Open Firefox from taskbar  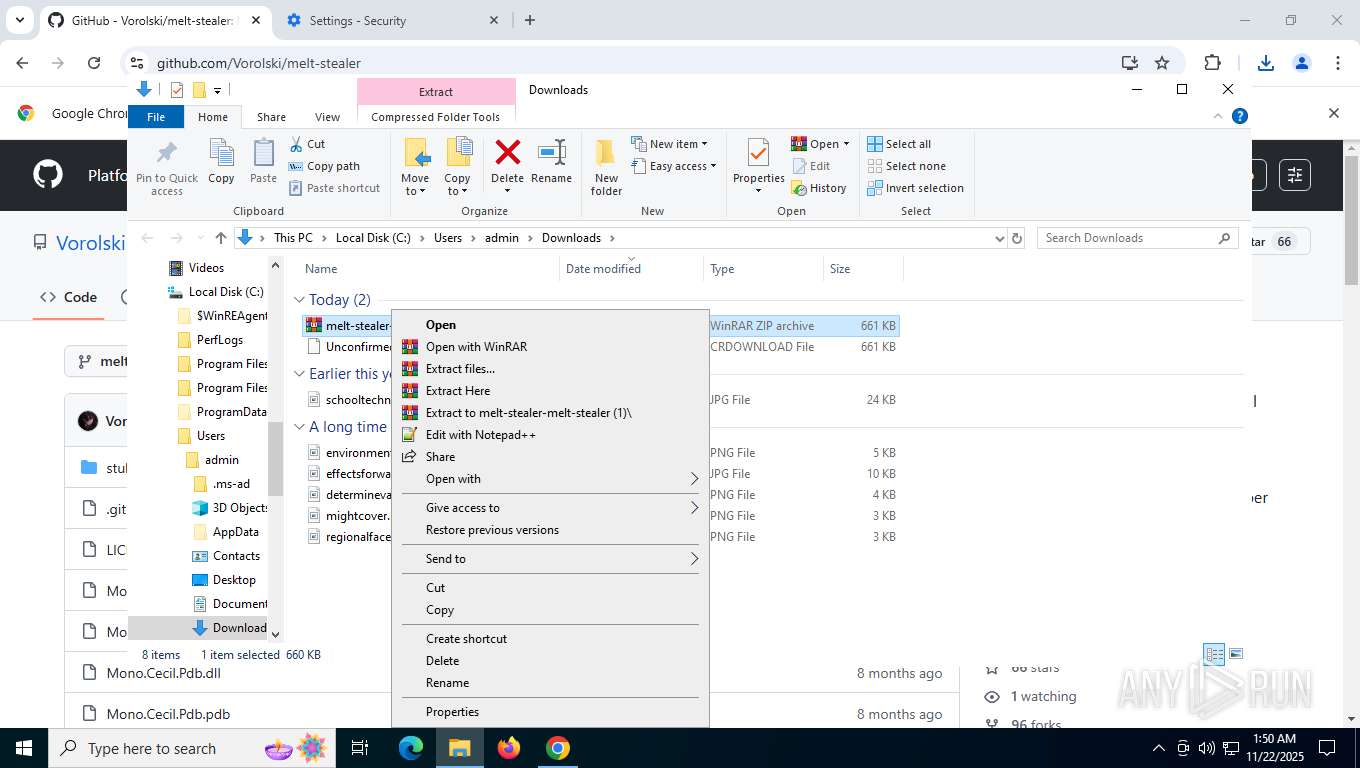pos(509,748)
